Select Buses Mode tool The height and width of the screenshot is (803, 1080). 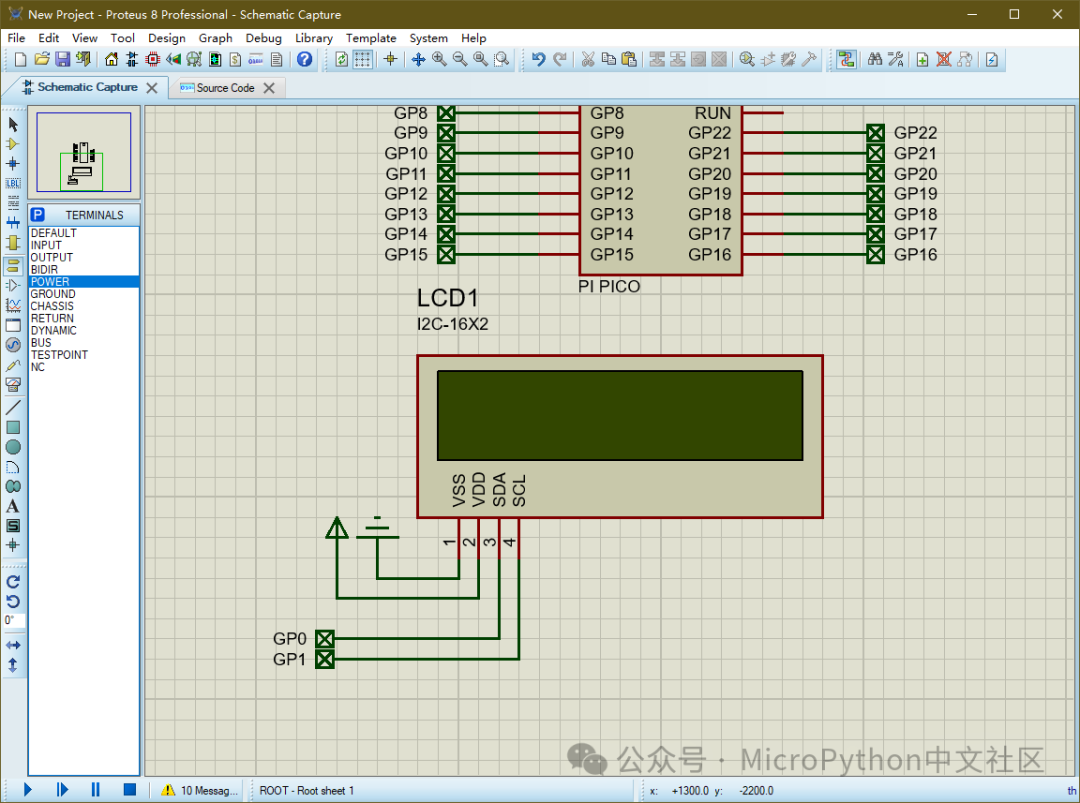[13, 222]
